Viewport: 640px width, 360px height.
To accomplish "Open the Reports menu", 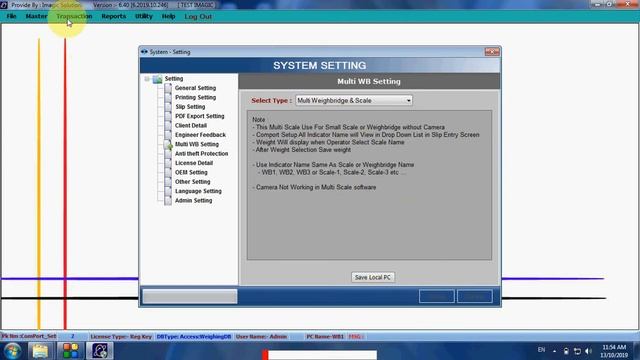I will (113, 16).
